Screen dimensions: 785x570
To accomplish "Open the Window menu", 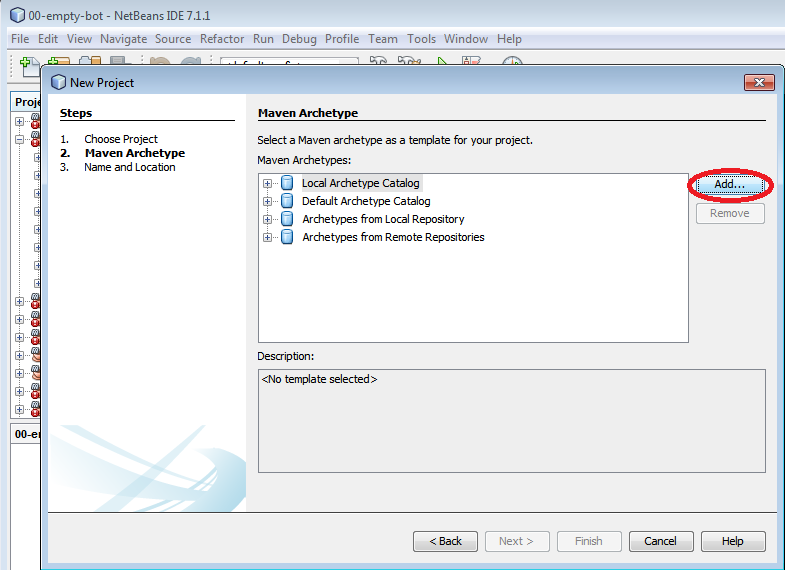I will [466, 39].
